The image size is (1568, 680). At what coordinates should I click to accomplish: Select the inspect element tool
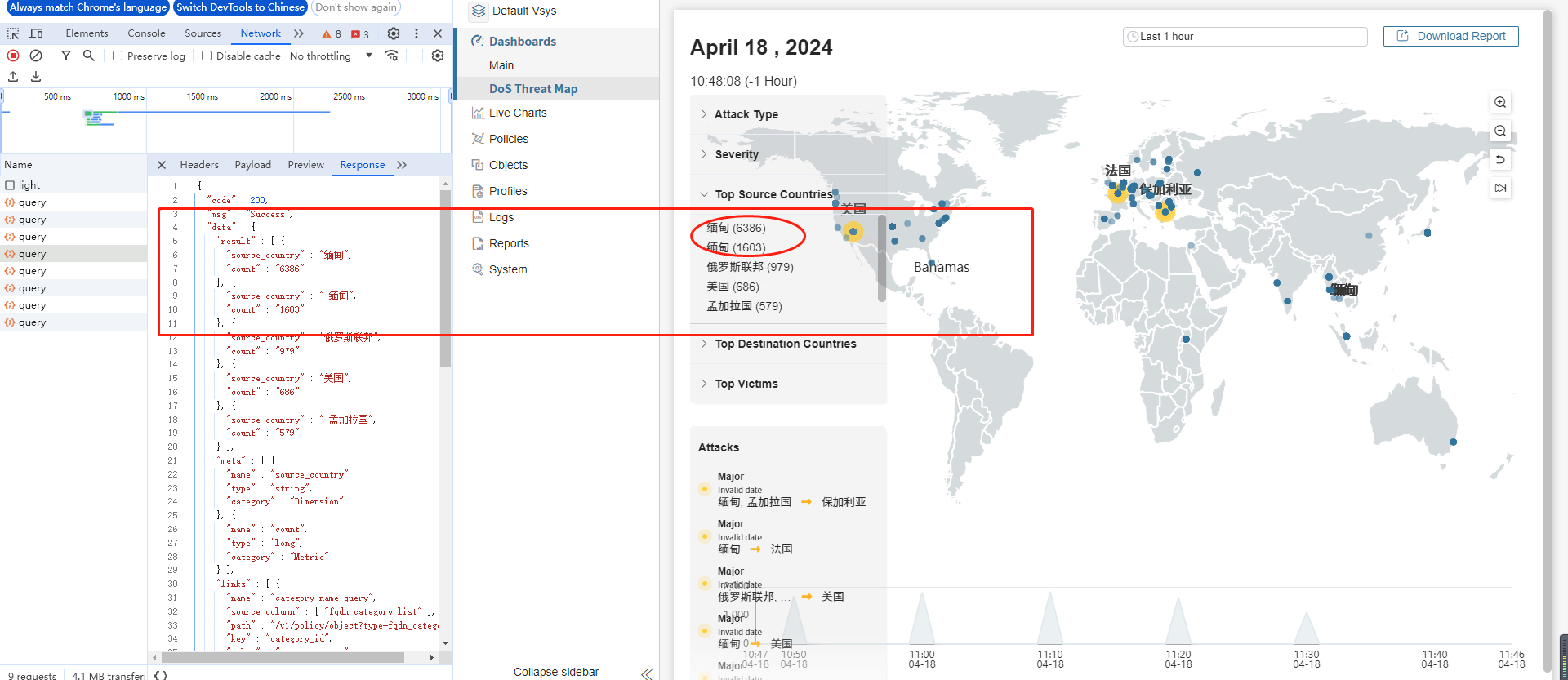click(13, 33)
